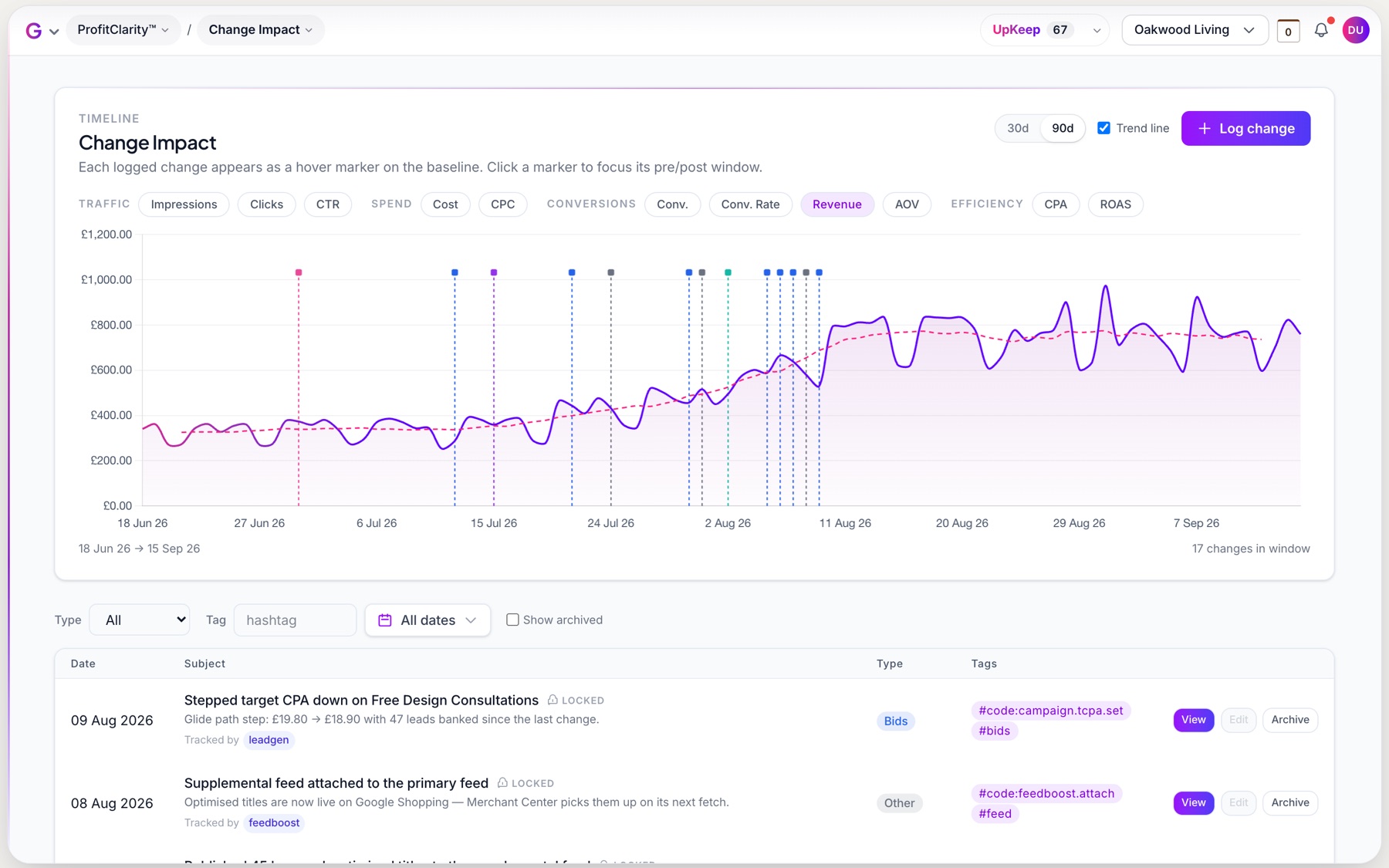Focus the hashtag Tag input field
The image size is (1389, 868).
point(295,620)
